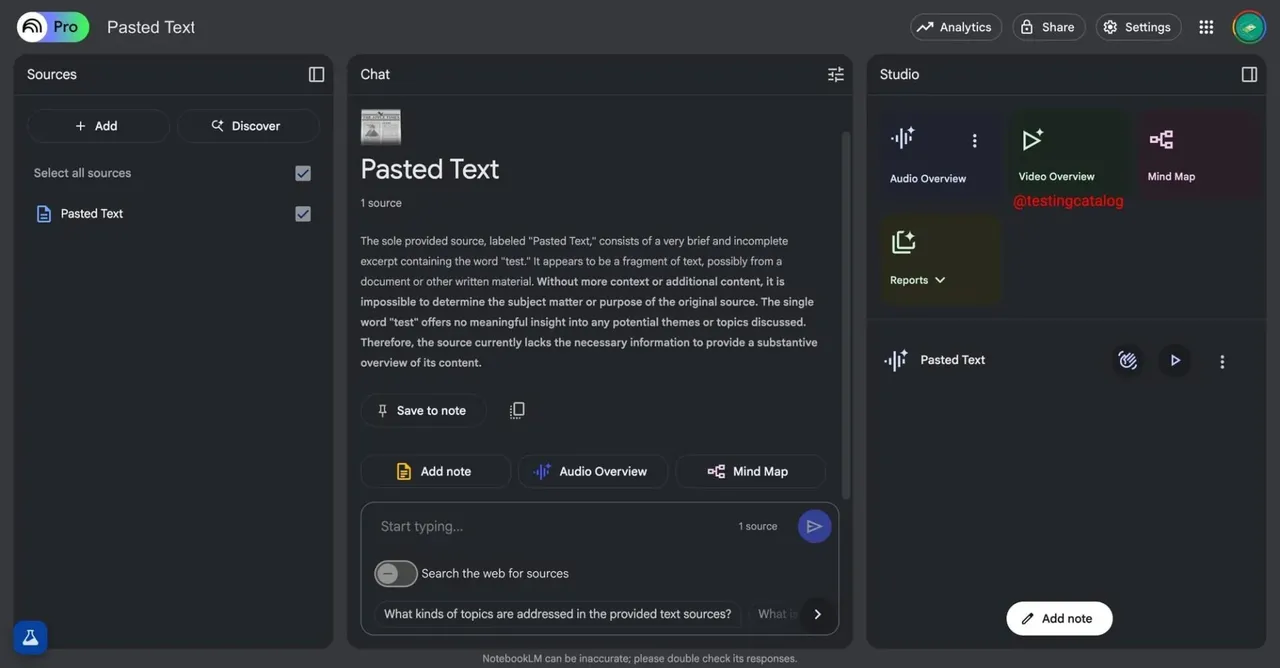1280x668 pixels.
Task: Open the three-dot menu next to Audio Overview
Action: point(975,140)
